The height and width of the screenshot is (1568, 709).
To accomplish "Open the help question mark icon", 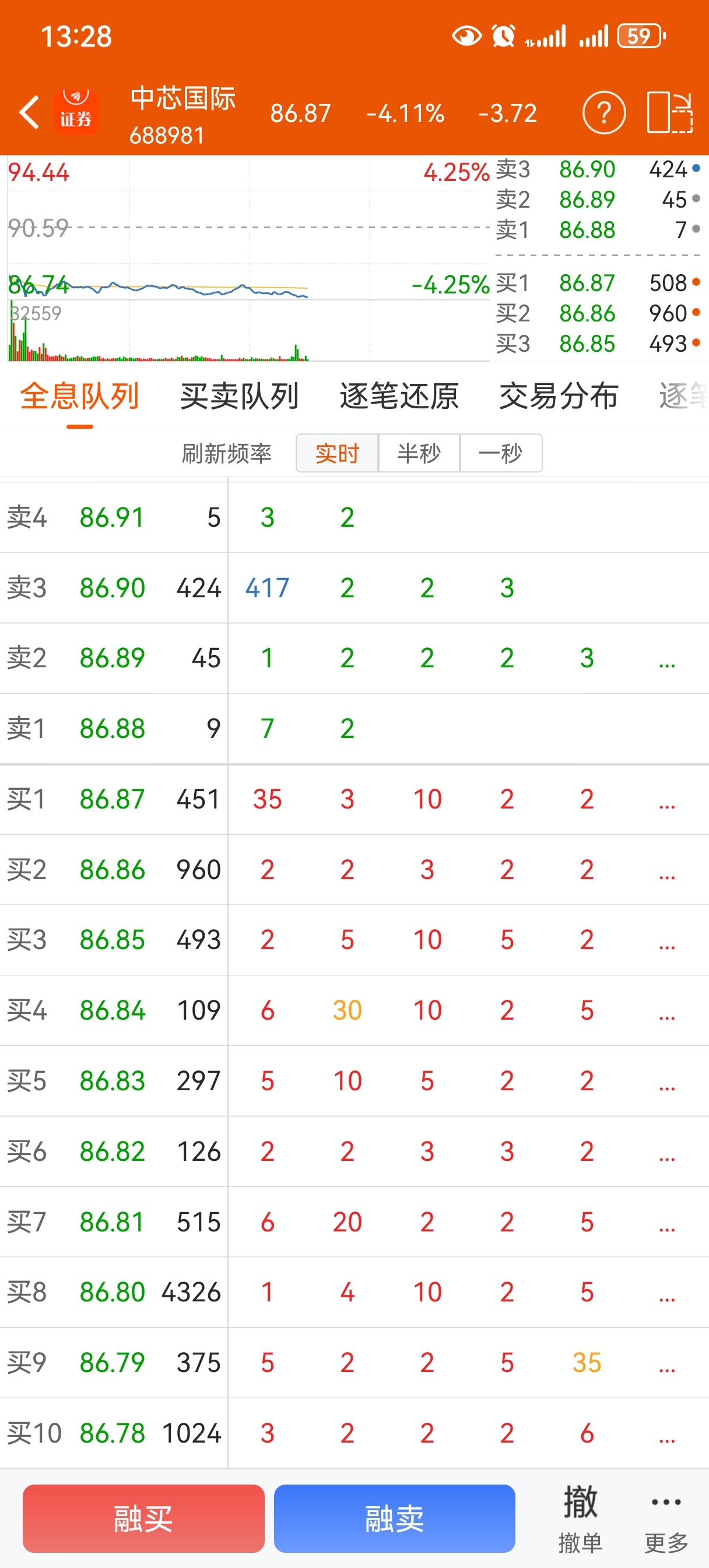I will point(603,113).
